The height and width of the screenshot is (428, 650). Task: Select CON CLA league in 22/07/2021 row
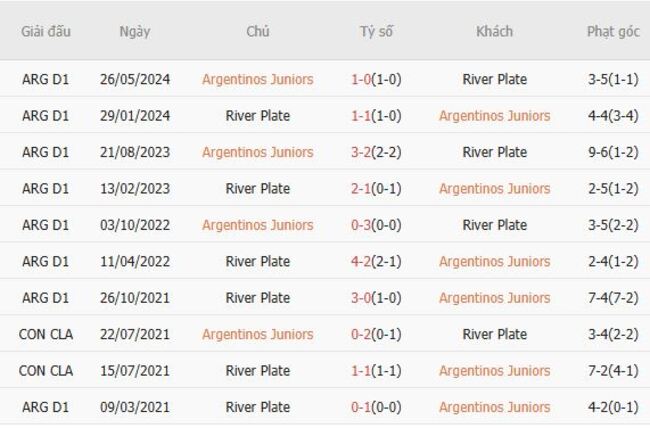click(45, 334)
